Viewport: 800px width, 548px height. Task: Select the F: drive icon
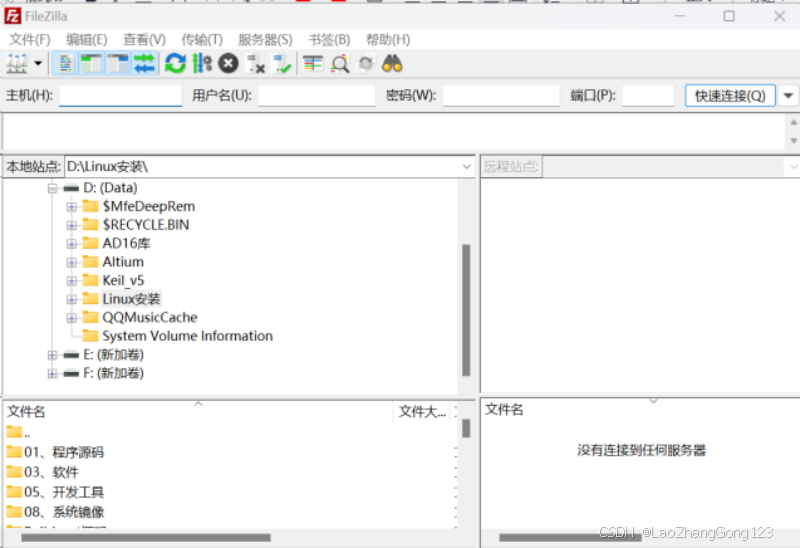coord(71,373)
